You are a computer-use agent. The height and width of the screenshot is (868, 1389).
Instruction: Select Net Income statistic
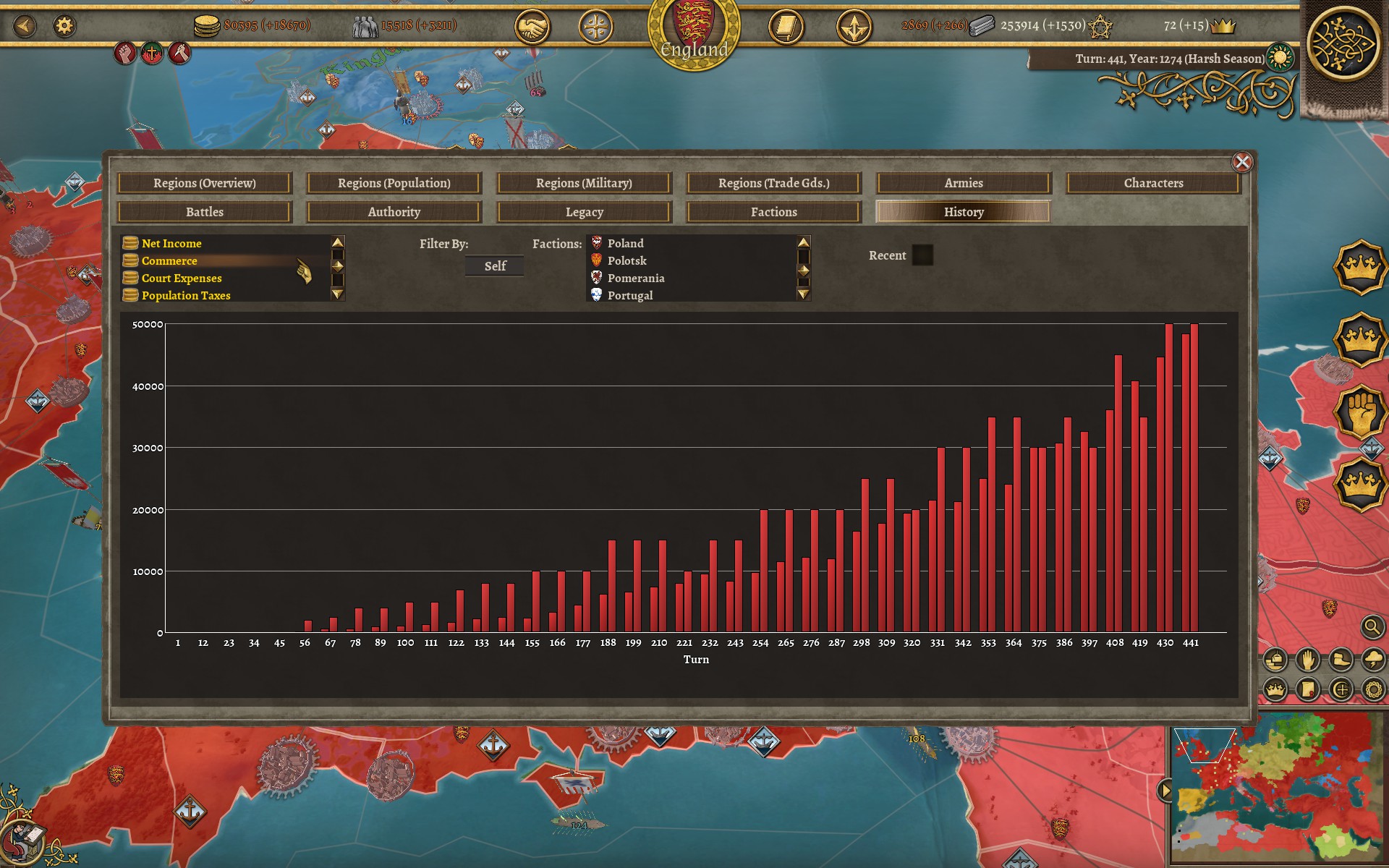coord(226,243)
